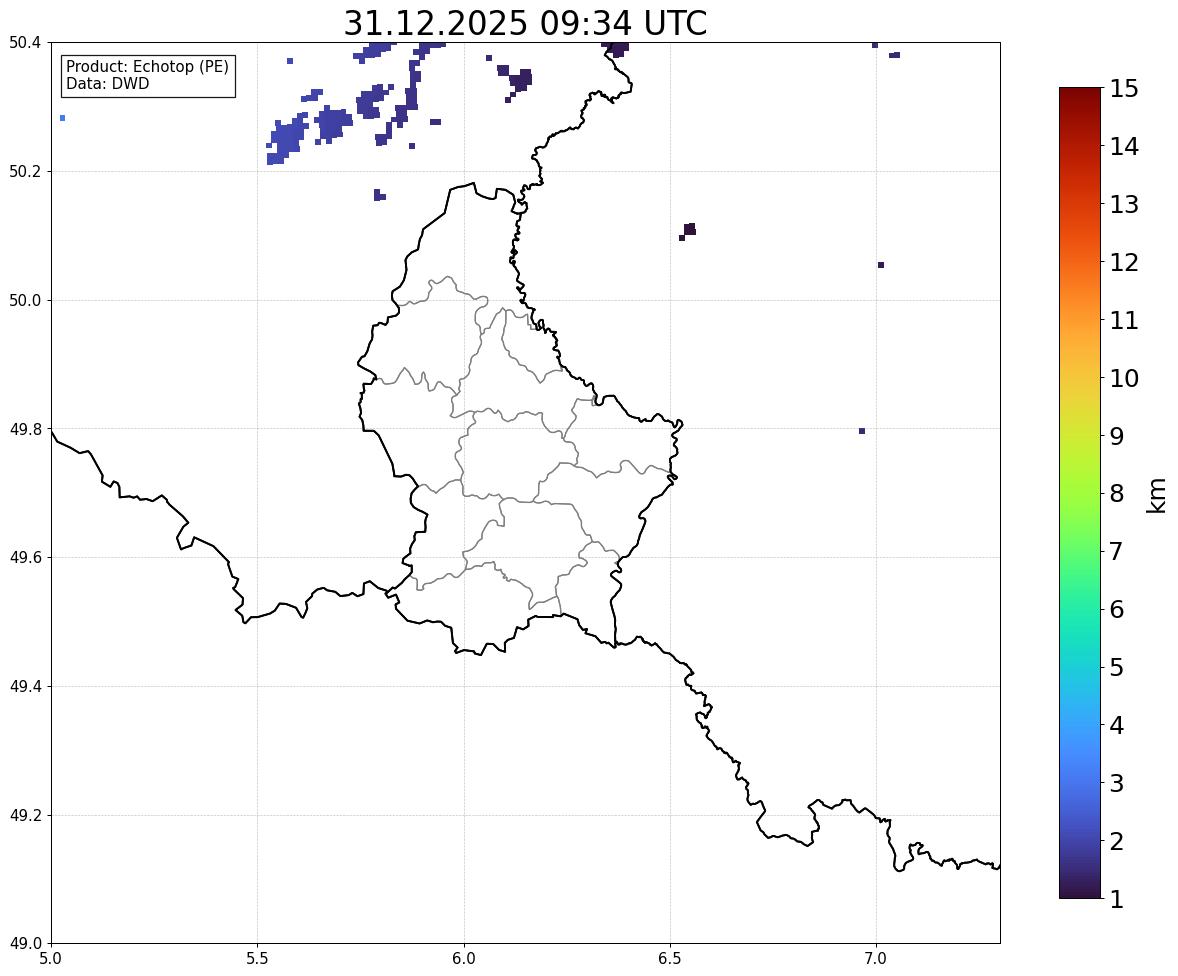Screen dimensions: 1178x976
Task: Click the x-axis label '6.5'
Action: [670, 959]
